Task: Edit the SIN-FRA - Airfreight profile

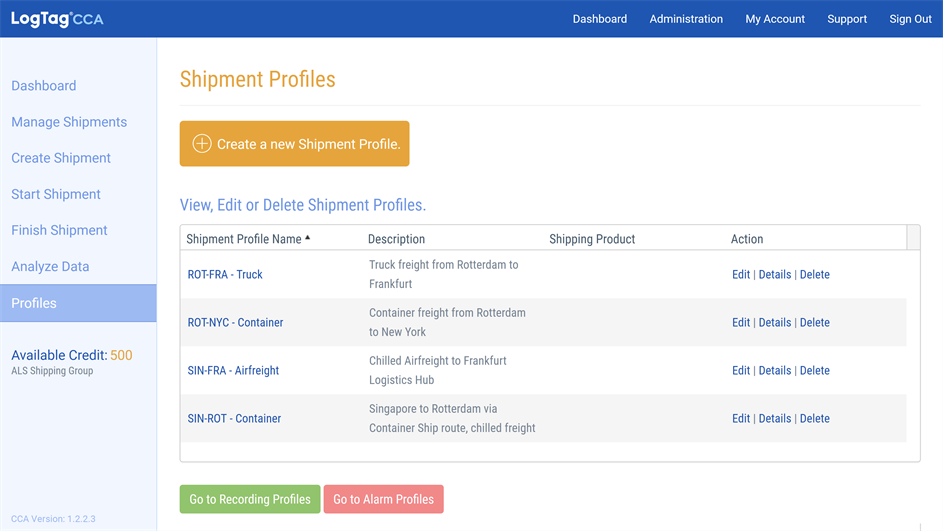Action: 741,370
